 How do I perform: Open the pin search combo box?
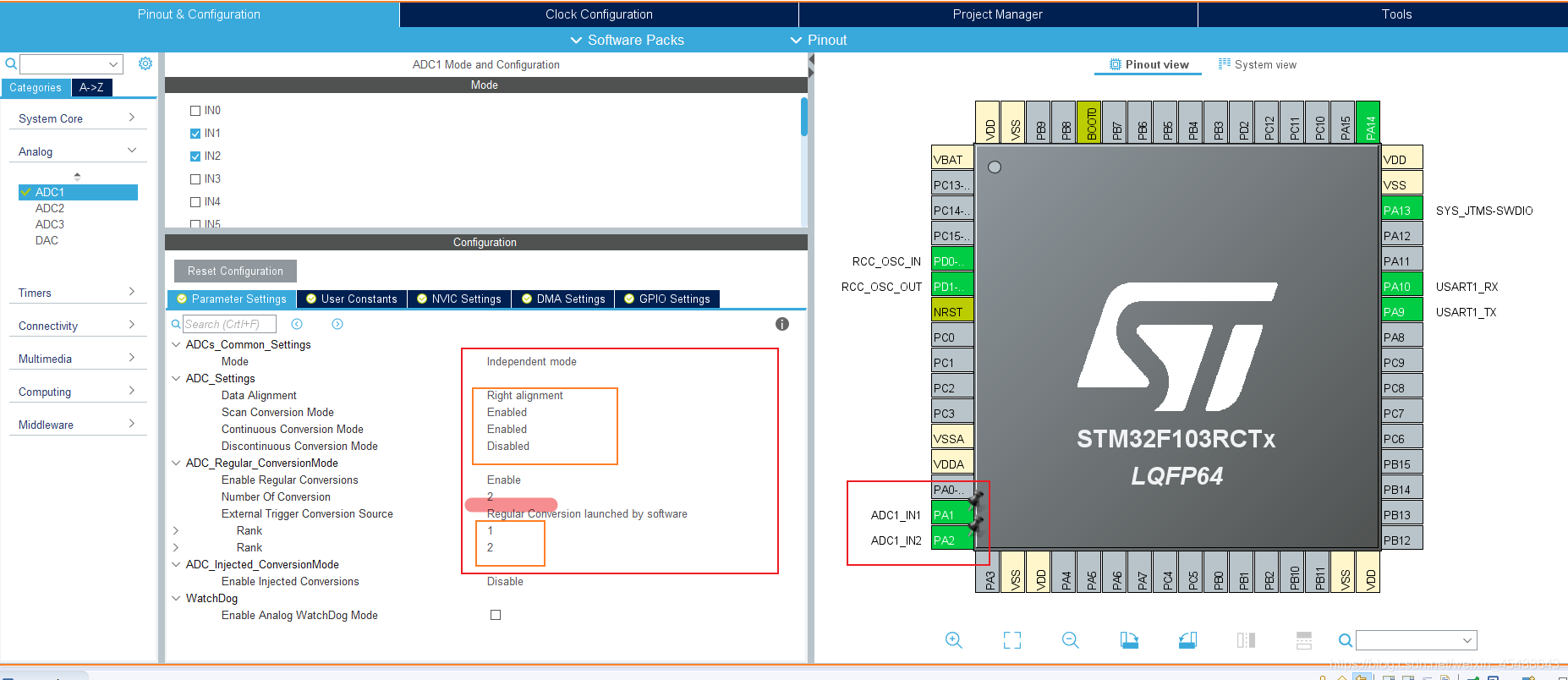tap(1417, 640)
